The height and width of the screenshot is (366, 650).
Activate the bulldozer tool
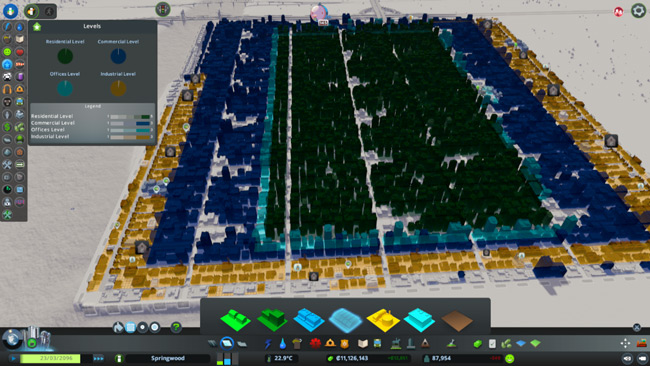642,343
